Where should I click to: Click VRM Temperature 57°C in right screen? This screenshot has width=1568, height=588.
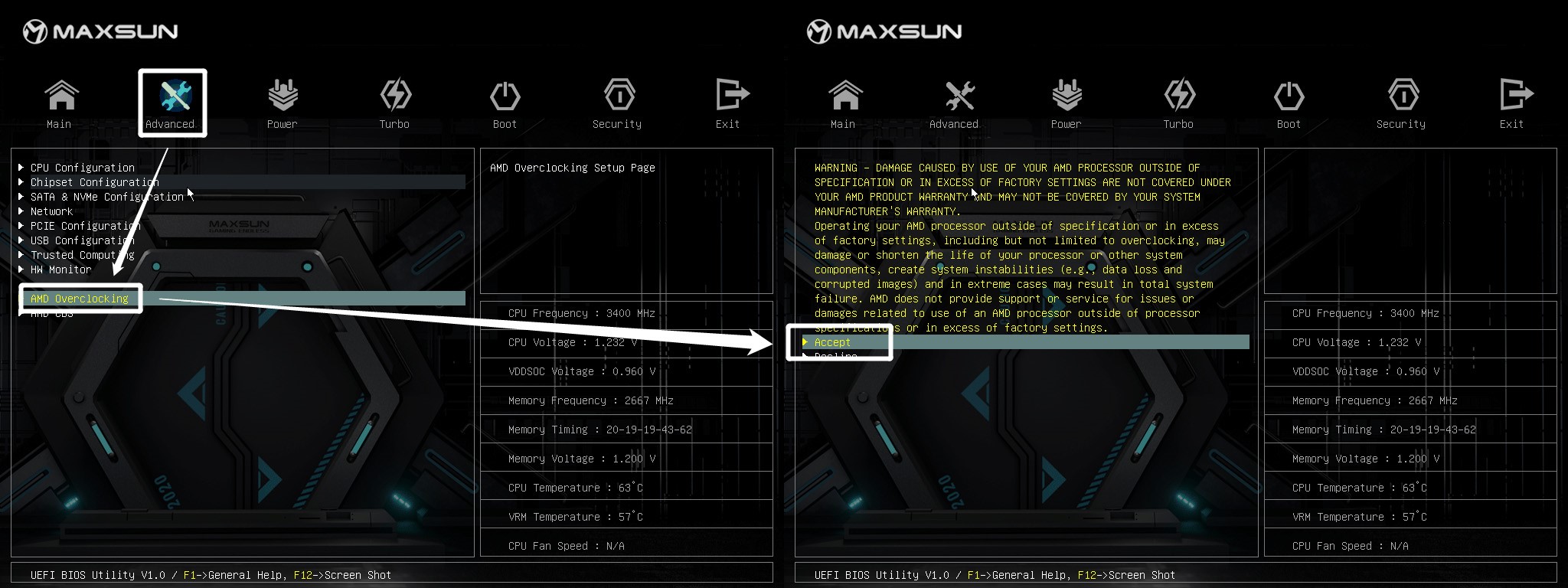click(1360, 517)
